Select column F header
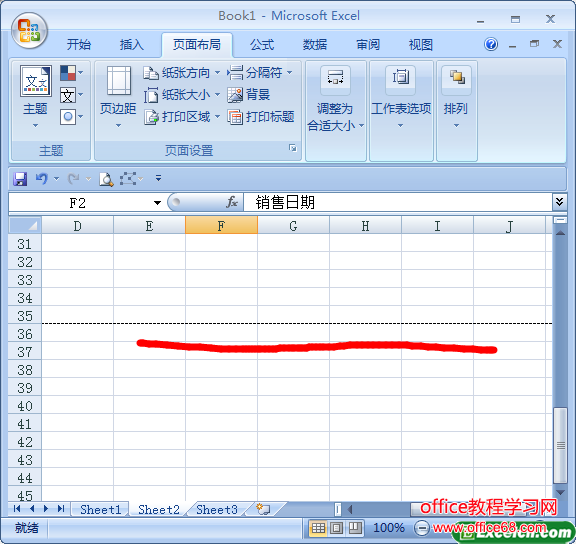The height and width of the screenshot is (544, 576). [221, 226]
